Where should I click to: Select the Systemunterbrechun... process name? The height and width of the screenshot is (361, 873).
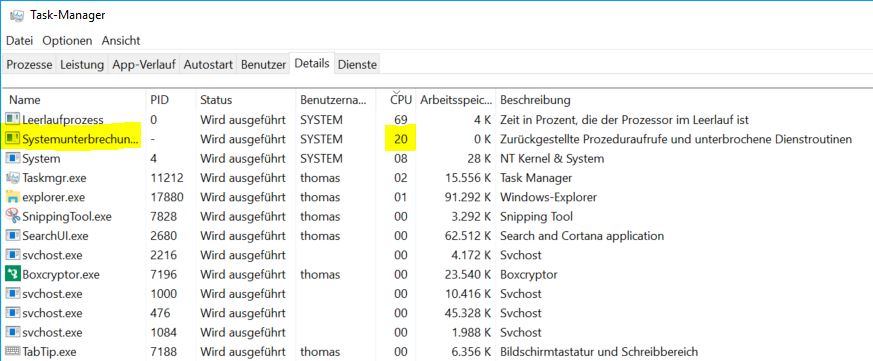[x=81, y=139]
